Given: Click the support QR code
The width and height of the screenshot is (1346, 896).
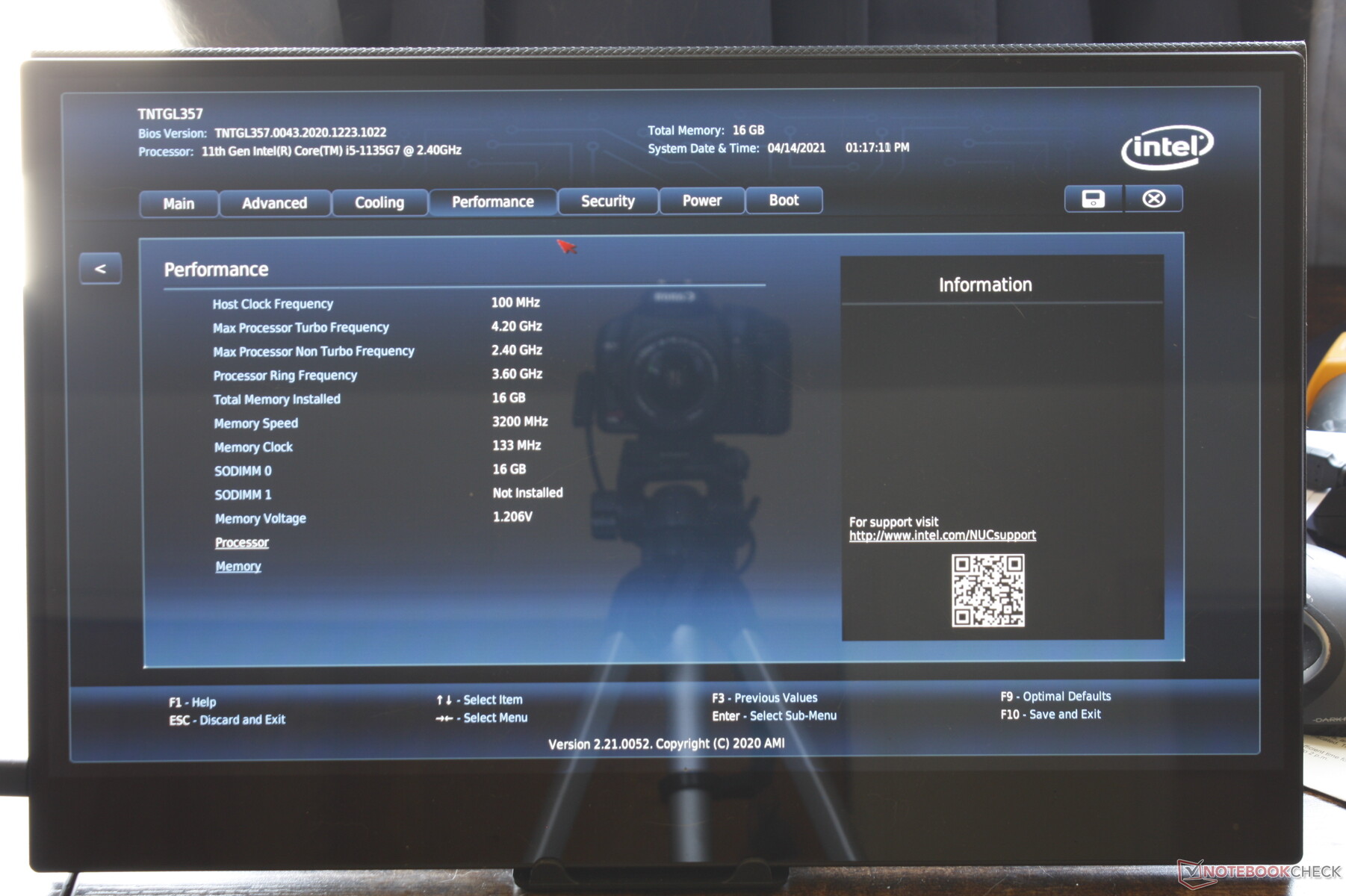Looking at the screenshot, I should (x=987, y=590).
